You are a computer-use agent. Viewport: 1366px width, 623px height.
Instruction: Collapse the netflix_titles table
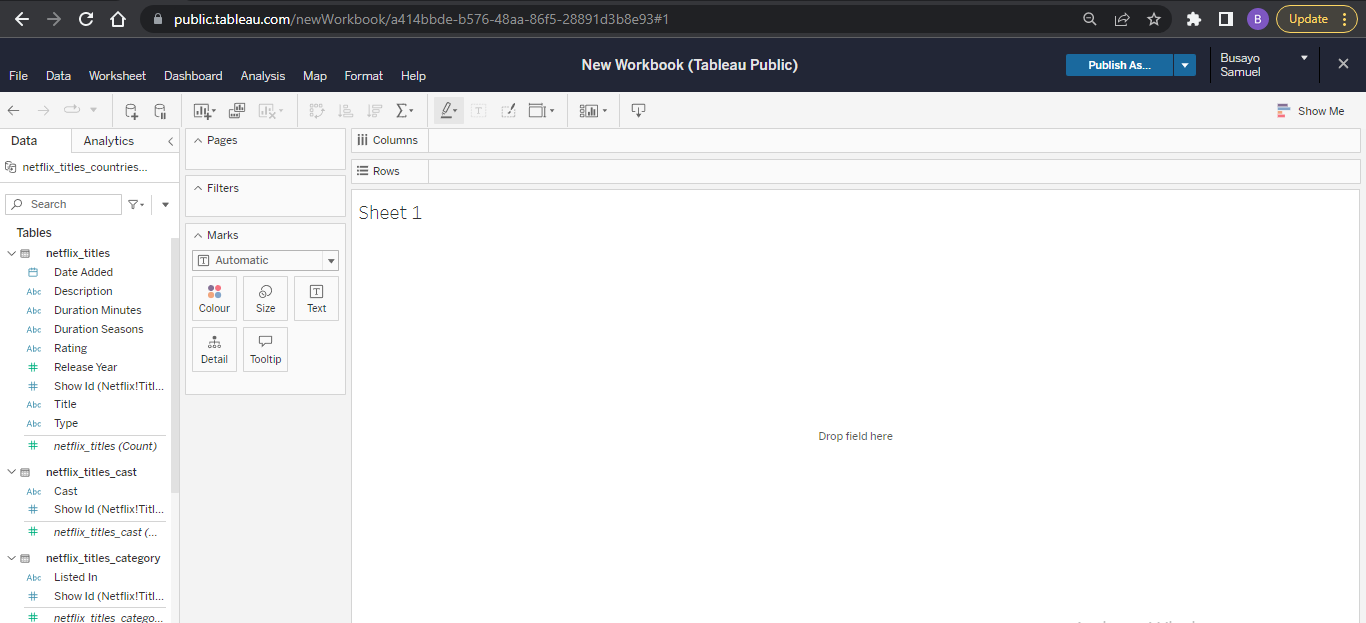pos(11,253)
